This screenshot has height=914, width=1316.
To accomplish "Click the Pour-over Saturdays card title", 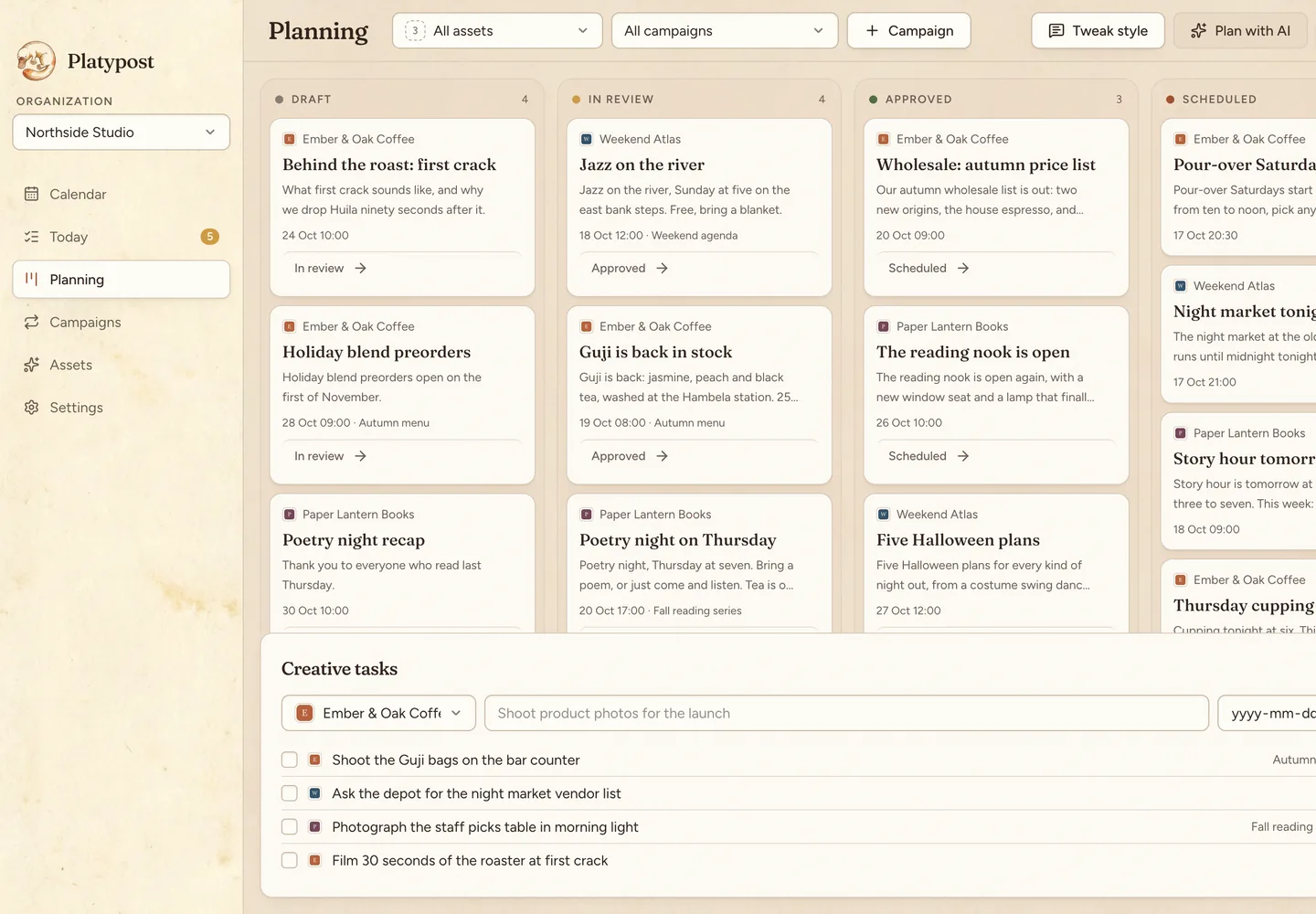I will click(1244, 165).
